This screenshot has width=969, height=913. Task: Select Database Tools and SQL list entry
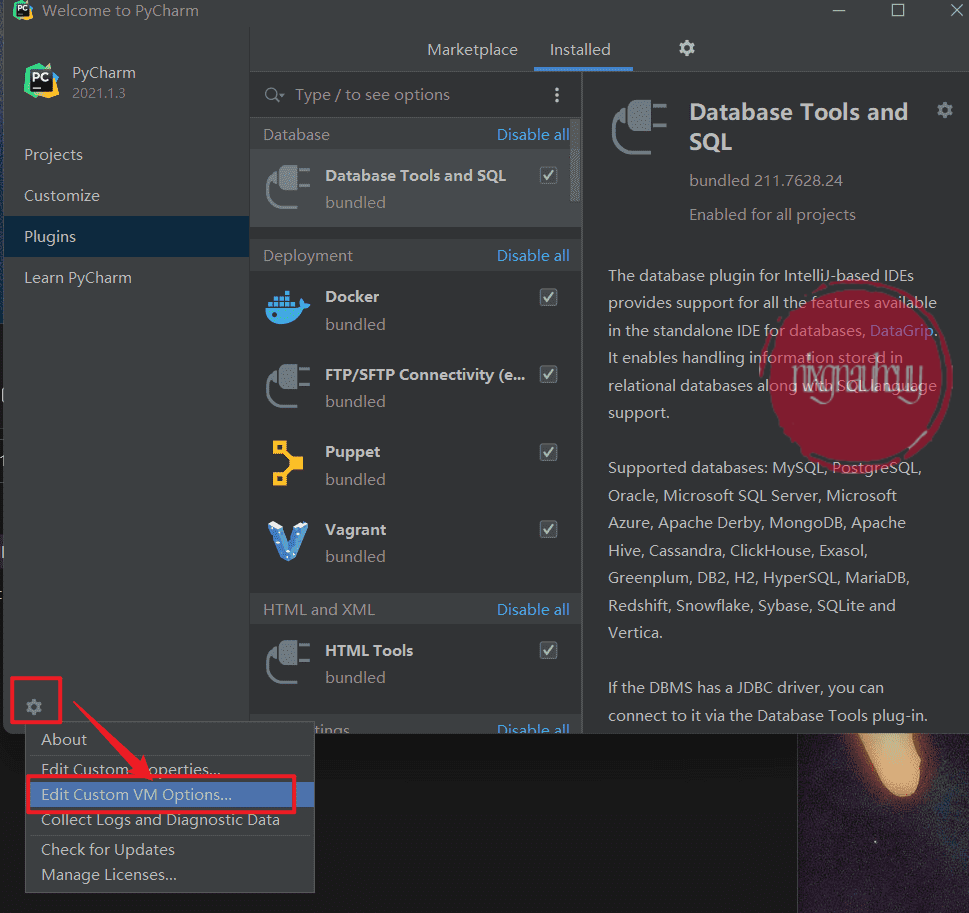(x=415, y=188)
